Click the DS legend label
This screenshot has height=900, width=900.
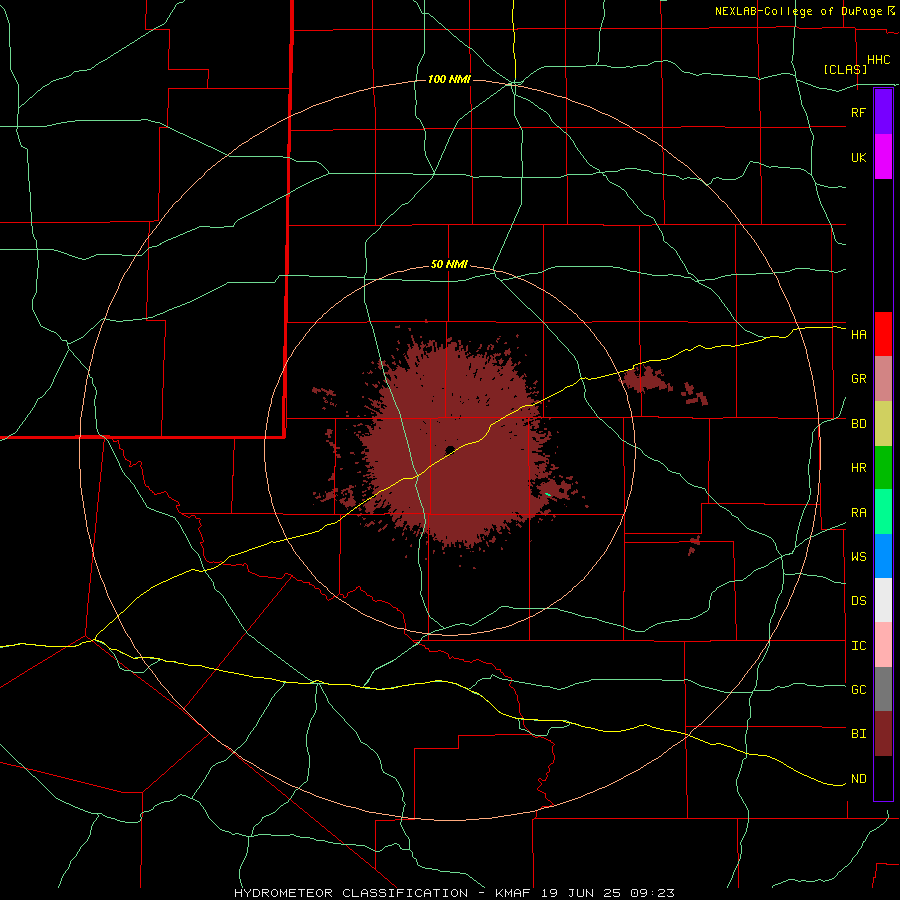(858, 601)
